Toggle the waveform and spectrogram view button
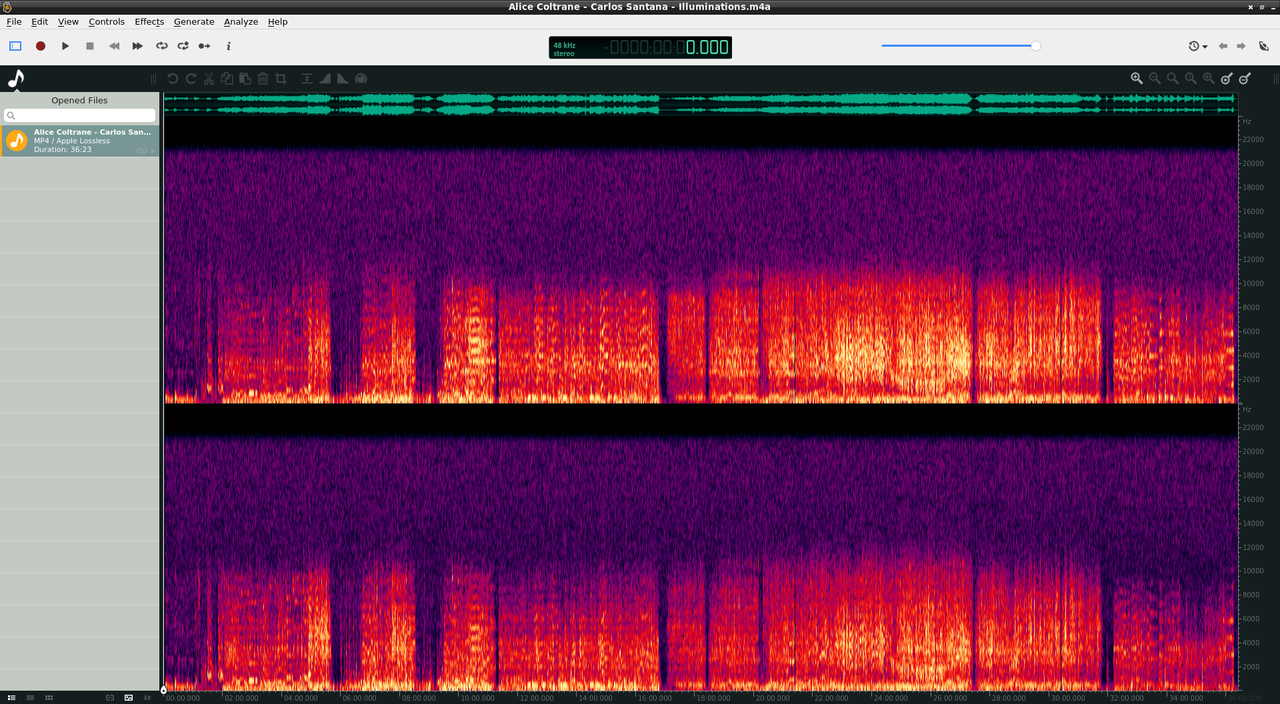Image resolution: width=1280 pixels, height=704 pixels. click(129, 697)
